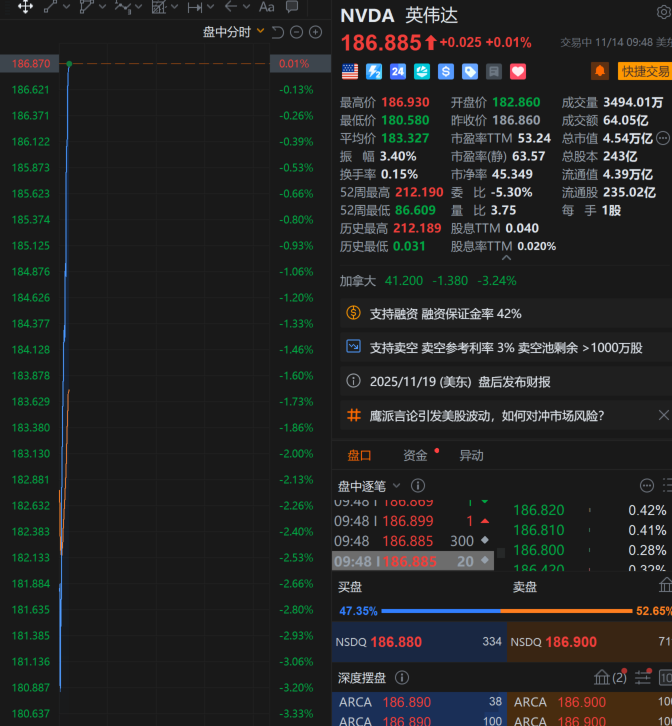Expand the trend line tool options arrow
672x726 pixels.
pos(66,7)
